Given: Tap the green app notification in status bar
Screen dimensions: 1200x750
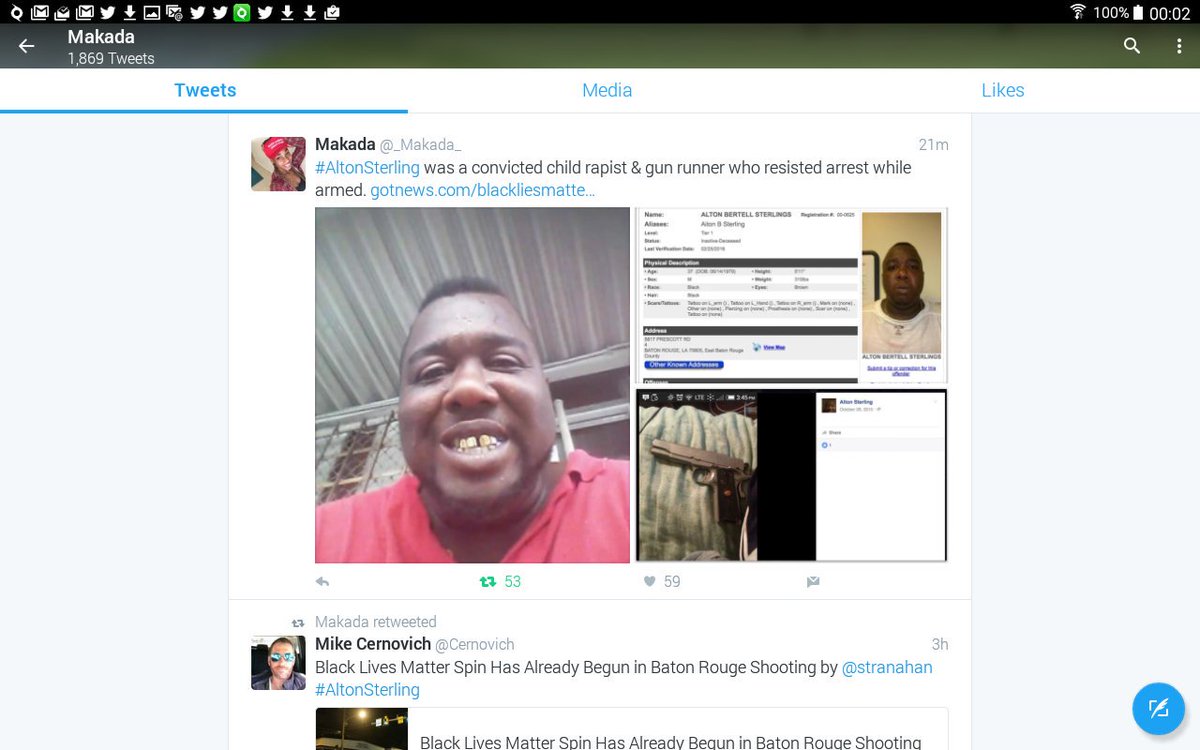Looking at the screenshot, I should [x=242, y=12].
